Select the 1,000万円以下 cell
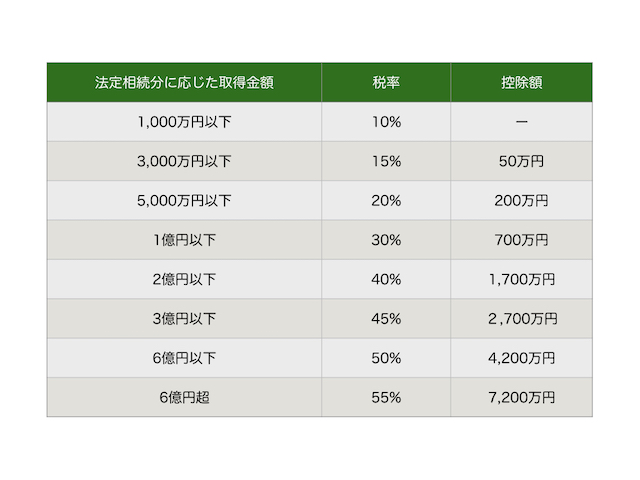 pos(184,122)
